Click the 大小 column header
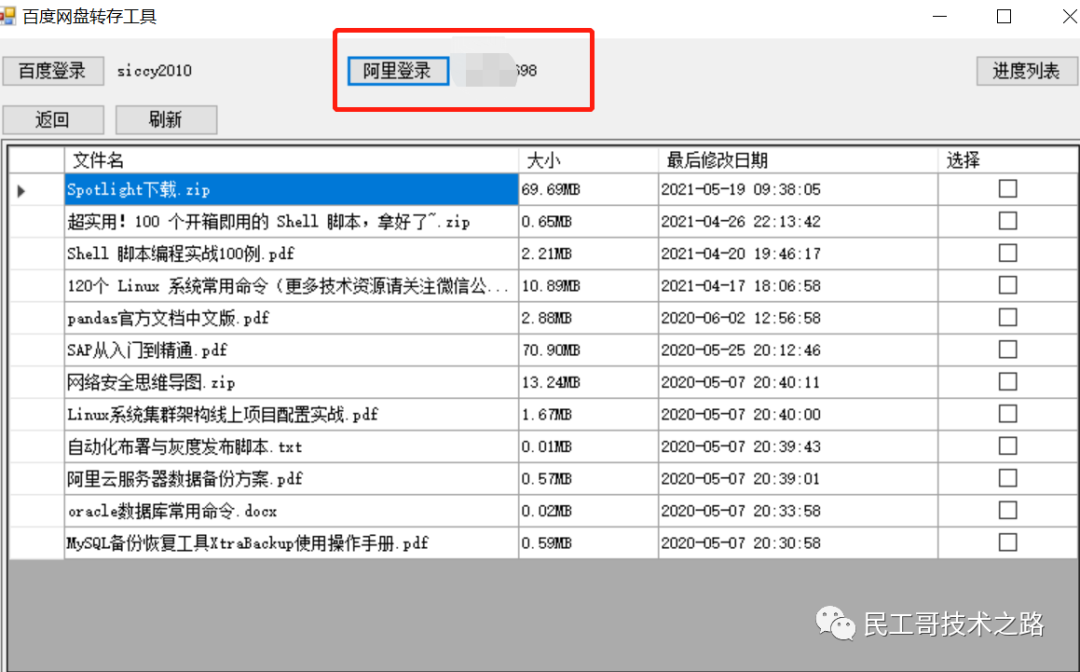The width and height of the screenshot is (1080, 672). coord(588,160)
